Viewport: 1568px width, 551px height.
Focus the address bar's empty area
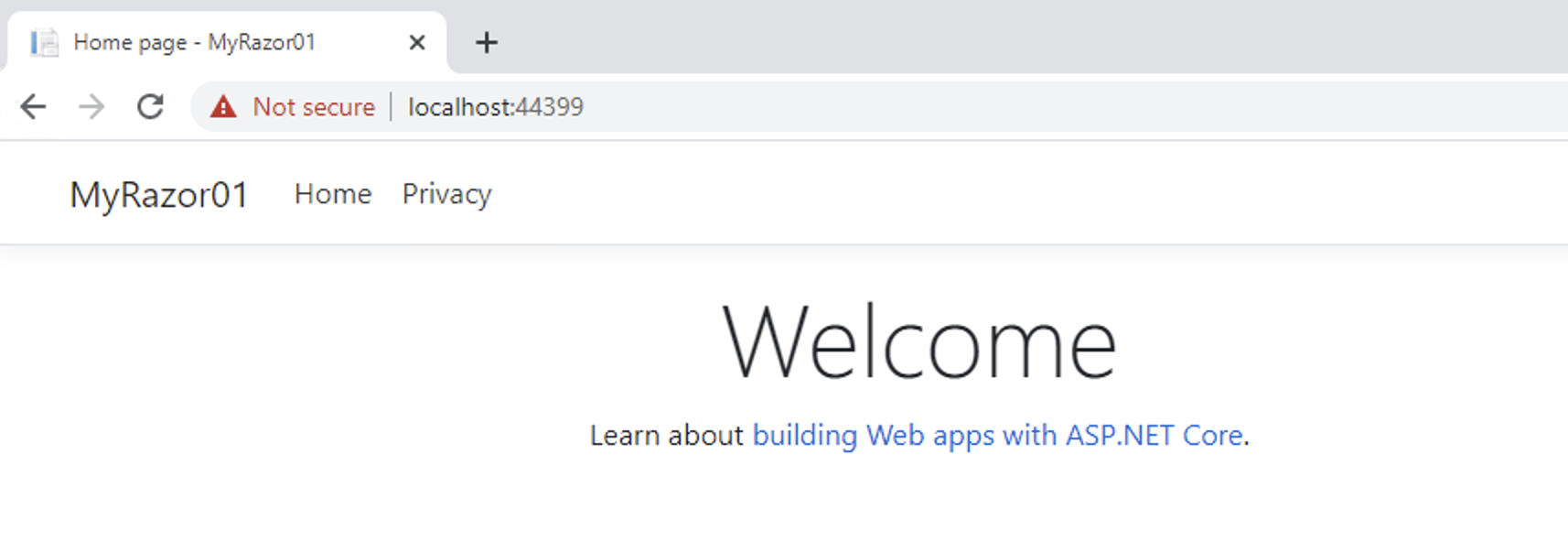[x=1006, y=107]
